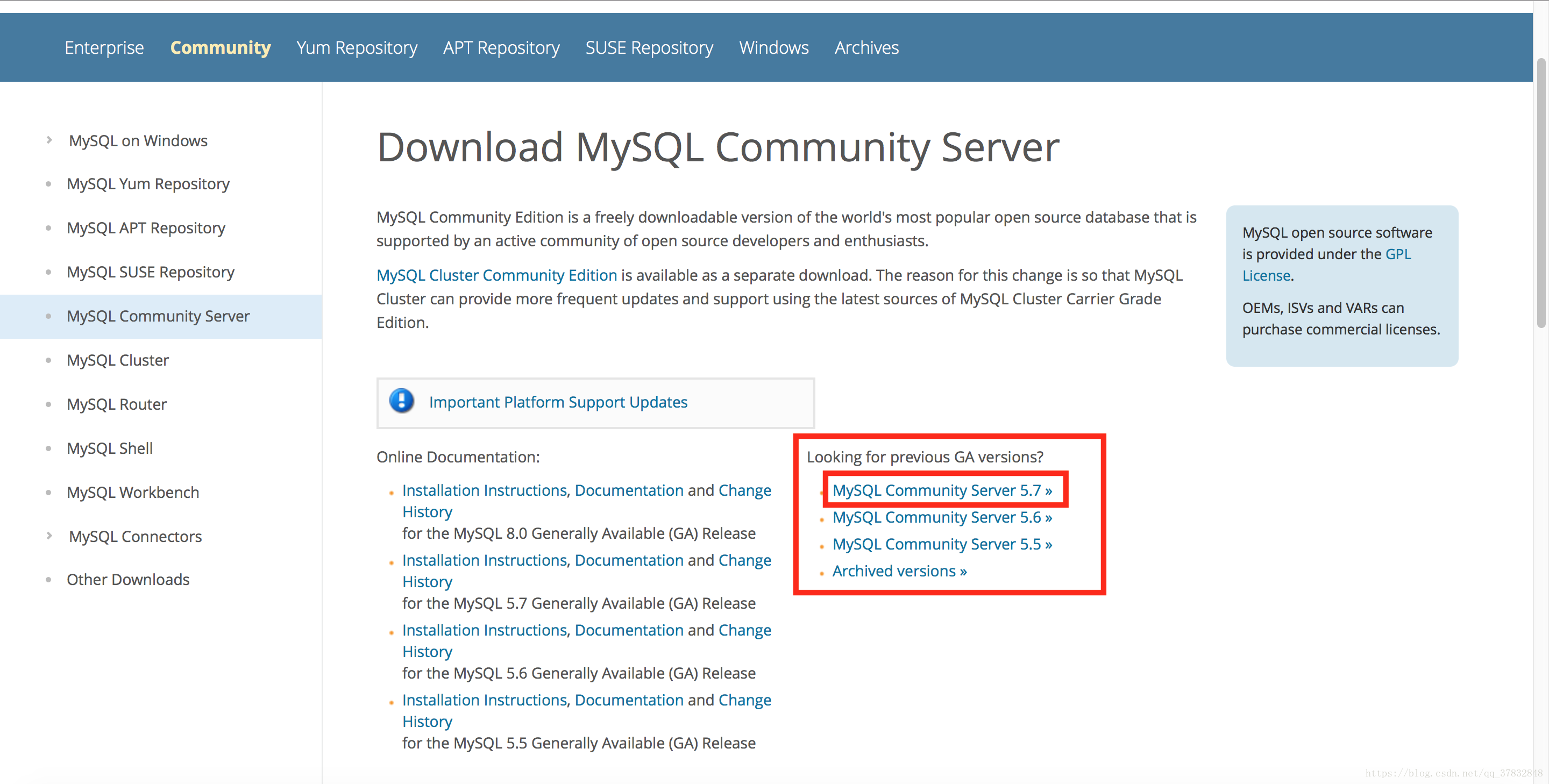Open Installation Instructions for MySQL 5.6
The width and height of the screenshot is (1549, 784).
[x=485, y=630]
